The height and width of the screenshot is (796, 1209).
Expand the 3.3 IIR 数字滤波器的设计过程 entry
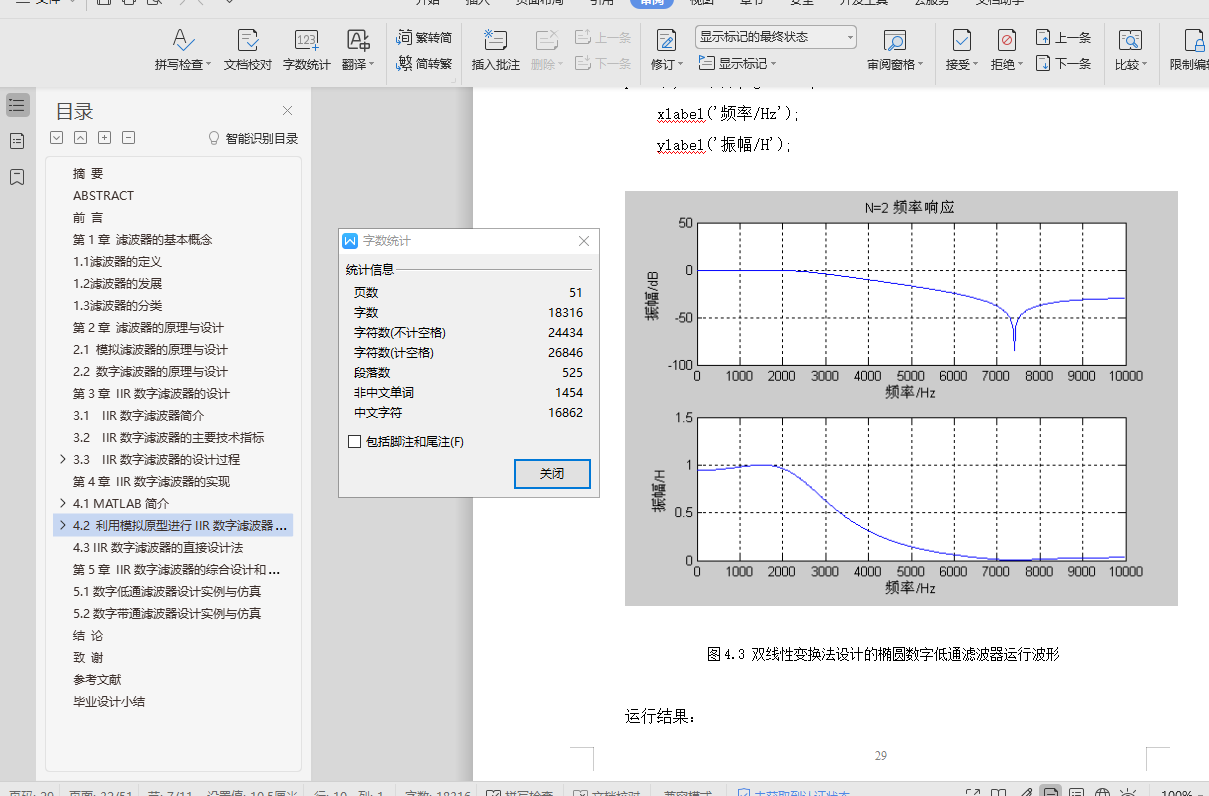pyautogui.click(x=64, y=460)
